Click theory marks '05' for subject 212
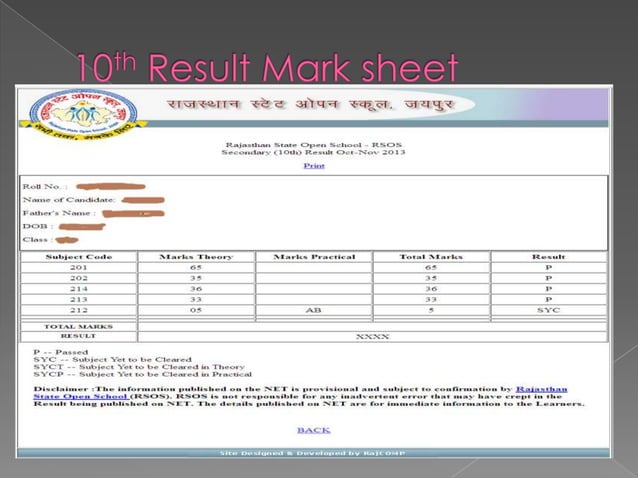The image size is (638, 478). pyautogui.click(x=196, y=310)
